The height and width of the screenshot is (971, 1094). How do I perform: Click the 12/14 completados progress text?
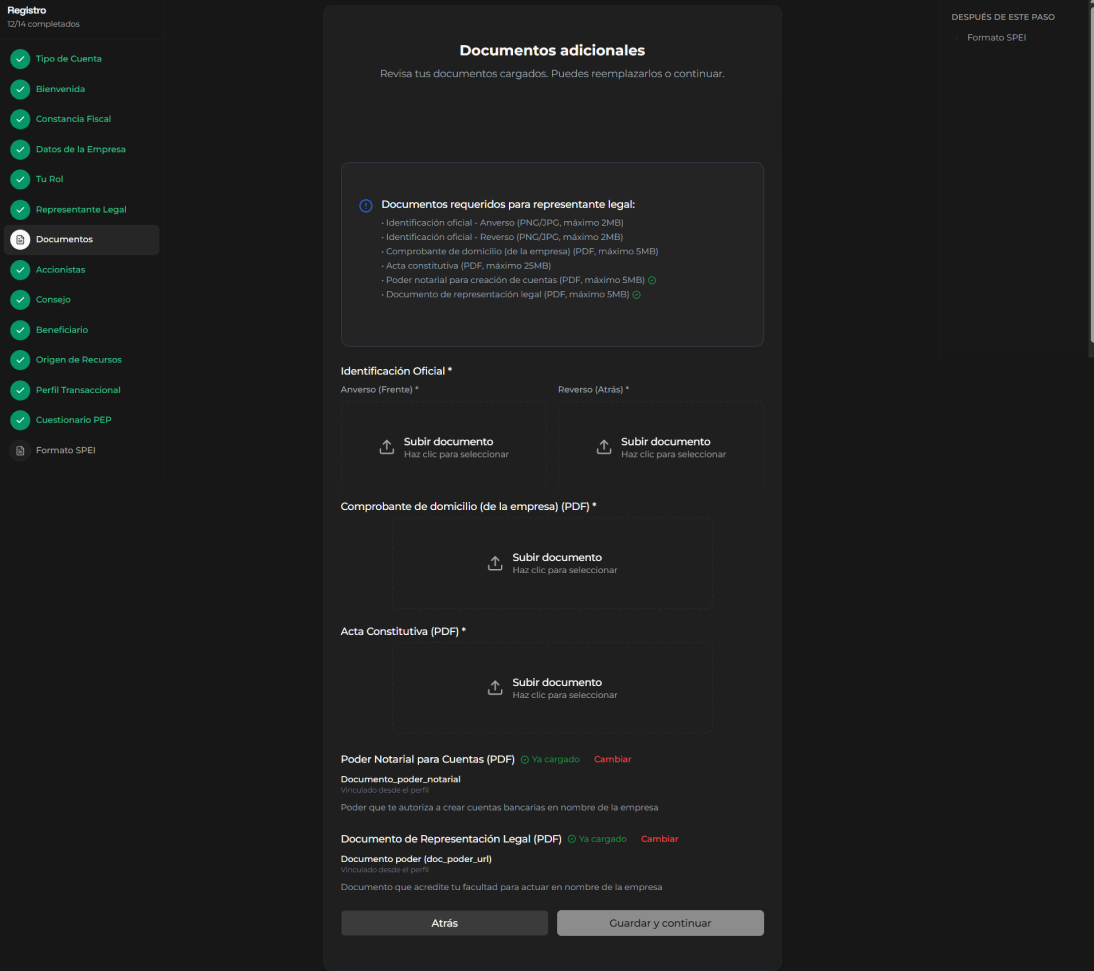coord(43,24)
